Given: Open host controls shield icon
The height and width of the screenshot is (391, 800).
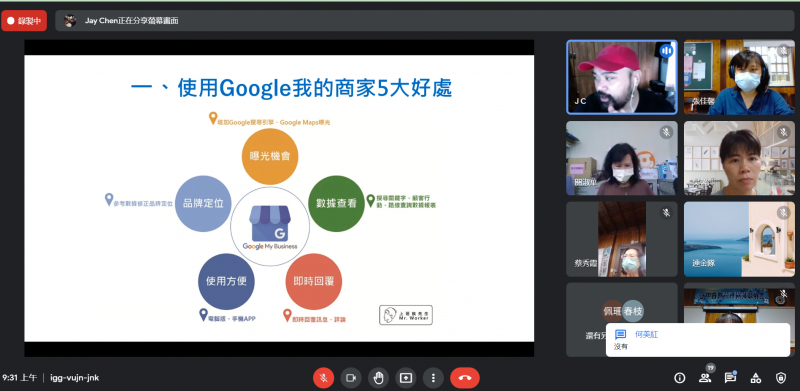Looking at the screenshot, I should tap(781, 378).
